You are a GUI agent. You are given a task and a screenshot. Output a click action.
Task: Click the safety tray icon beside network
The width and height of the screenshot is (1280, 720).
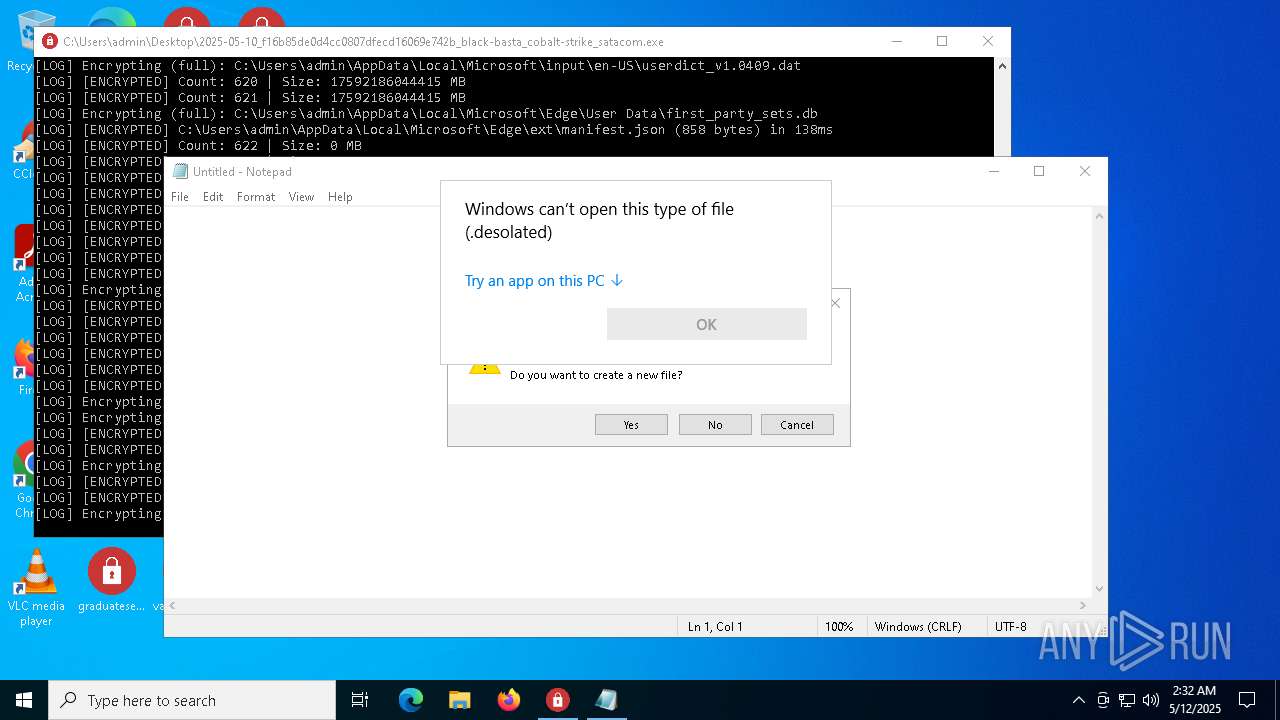1103,700
